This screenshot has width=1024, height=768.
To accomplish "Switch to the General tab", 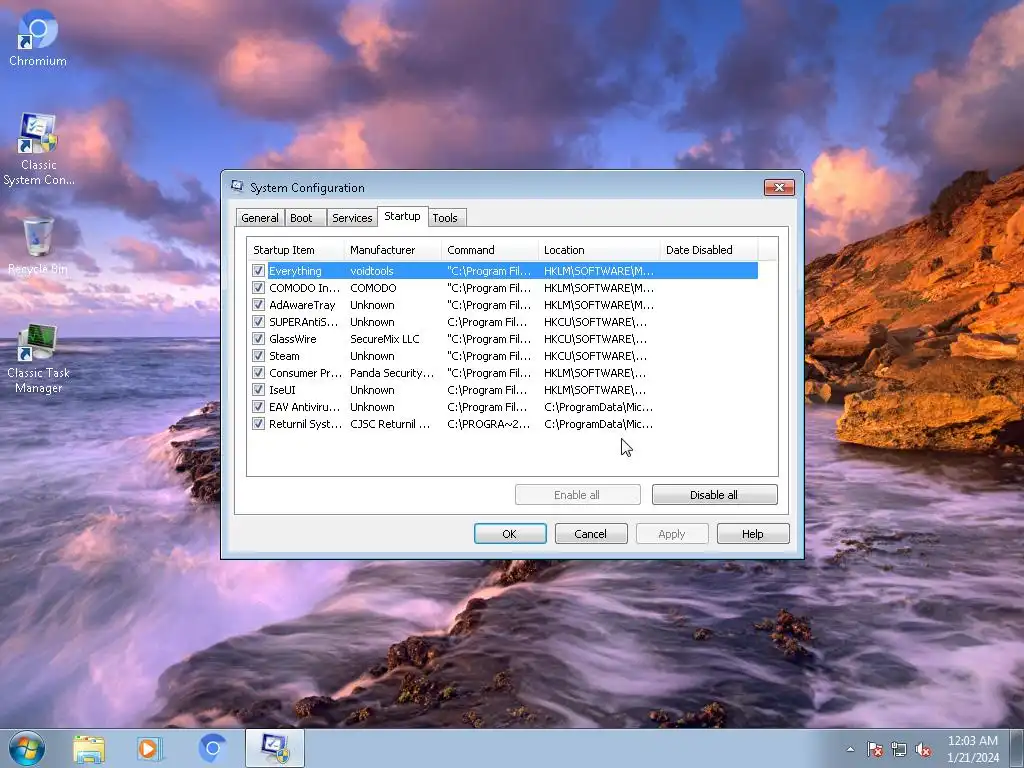I will pos(260,217).
